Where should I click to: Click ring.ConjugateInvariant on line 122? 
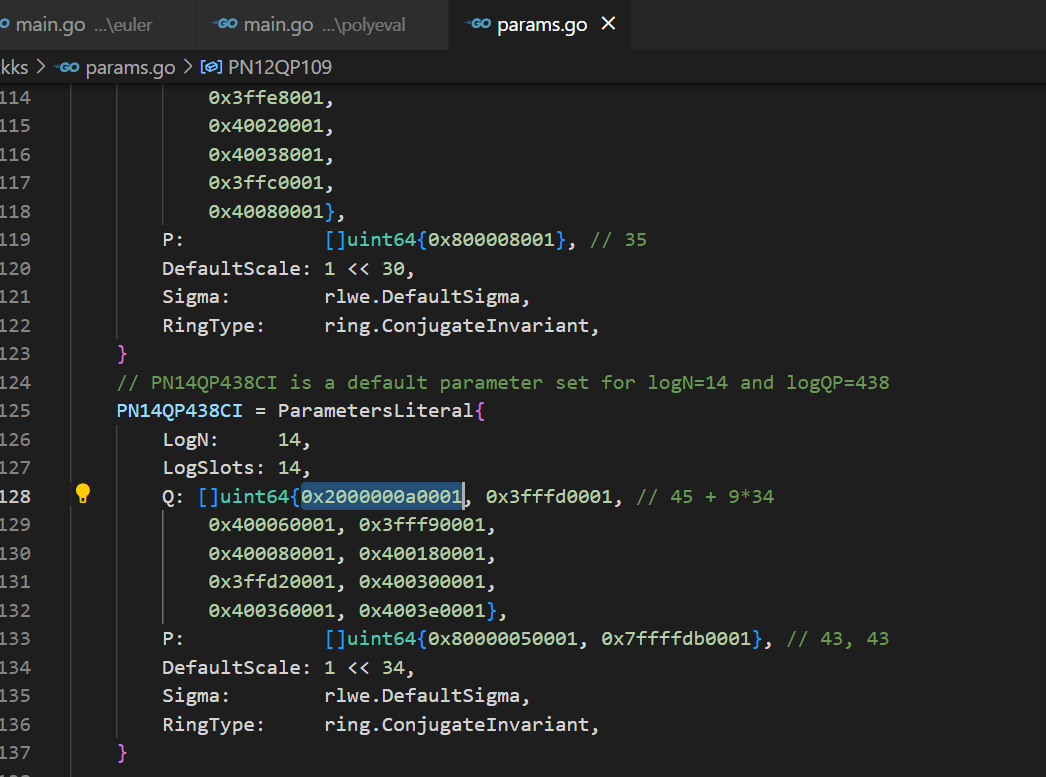pyautogui.click(x=457, y=325)
